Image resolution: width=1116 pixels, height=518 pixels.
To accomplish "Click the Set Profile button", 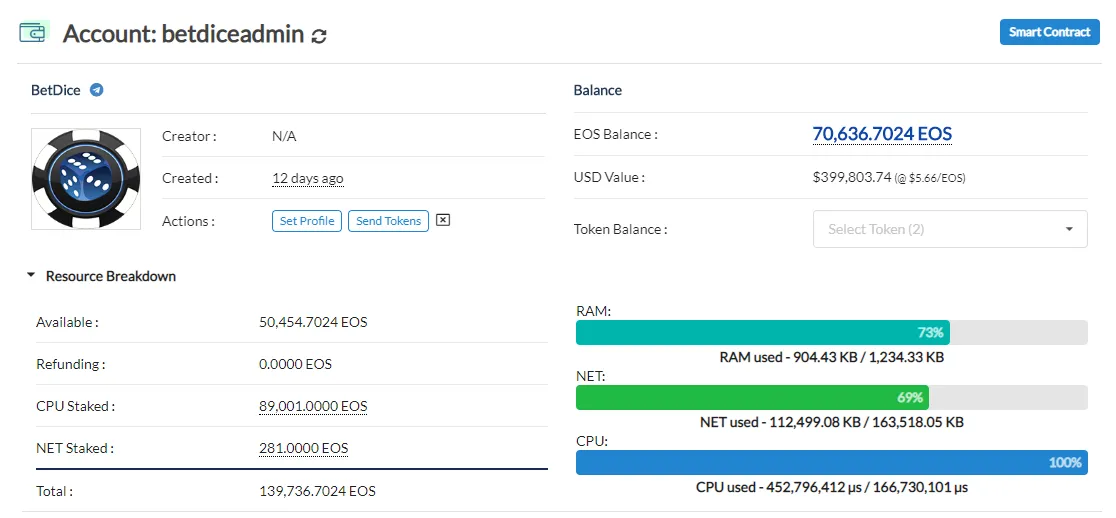I will coord(307,221).
